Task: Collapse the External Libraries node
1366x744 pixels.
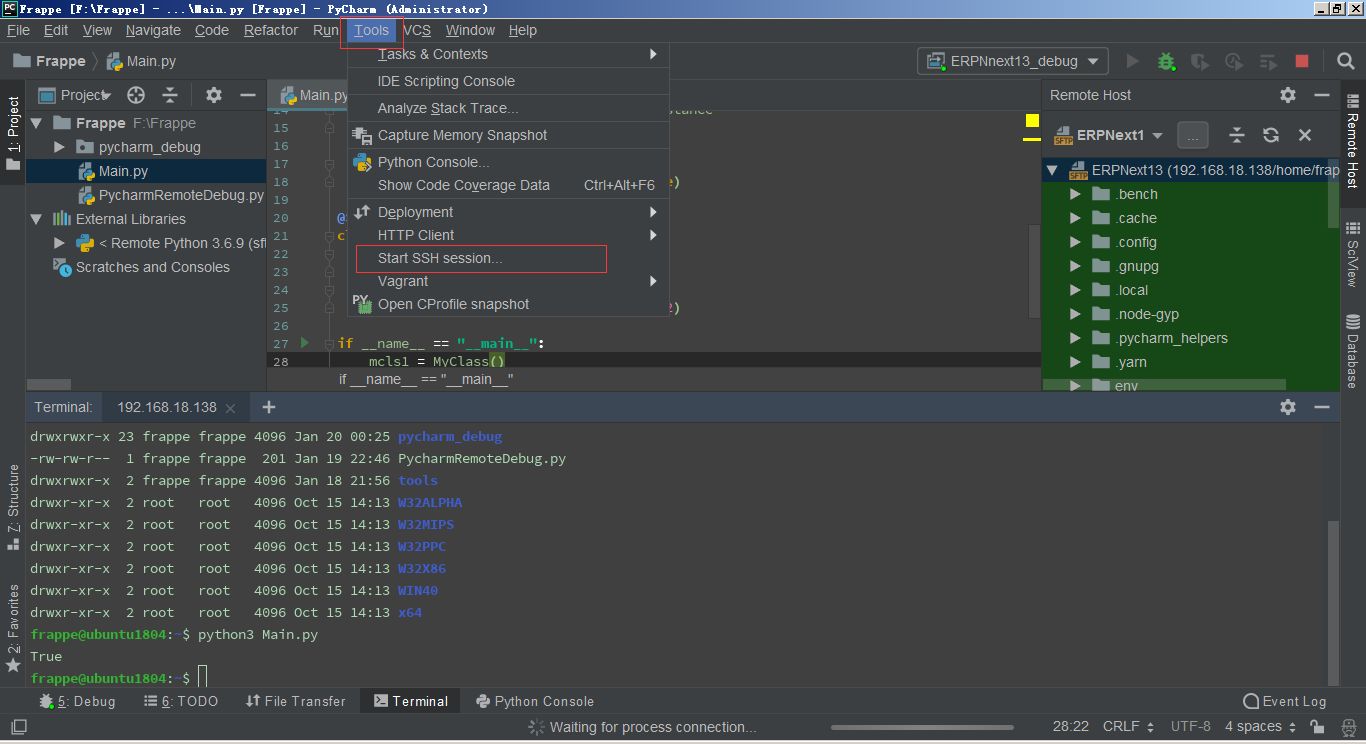Action: pos(36,219)
